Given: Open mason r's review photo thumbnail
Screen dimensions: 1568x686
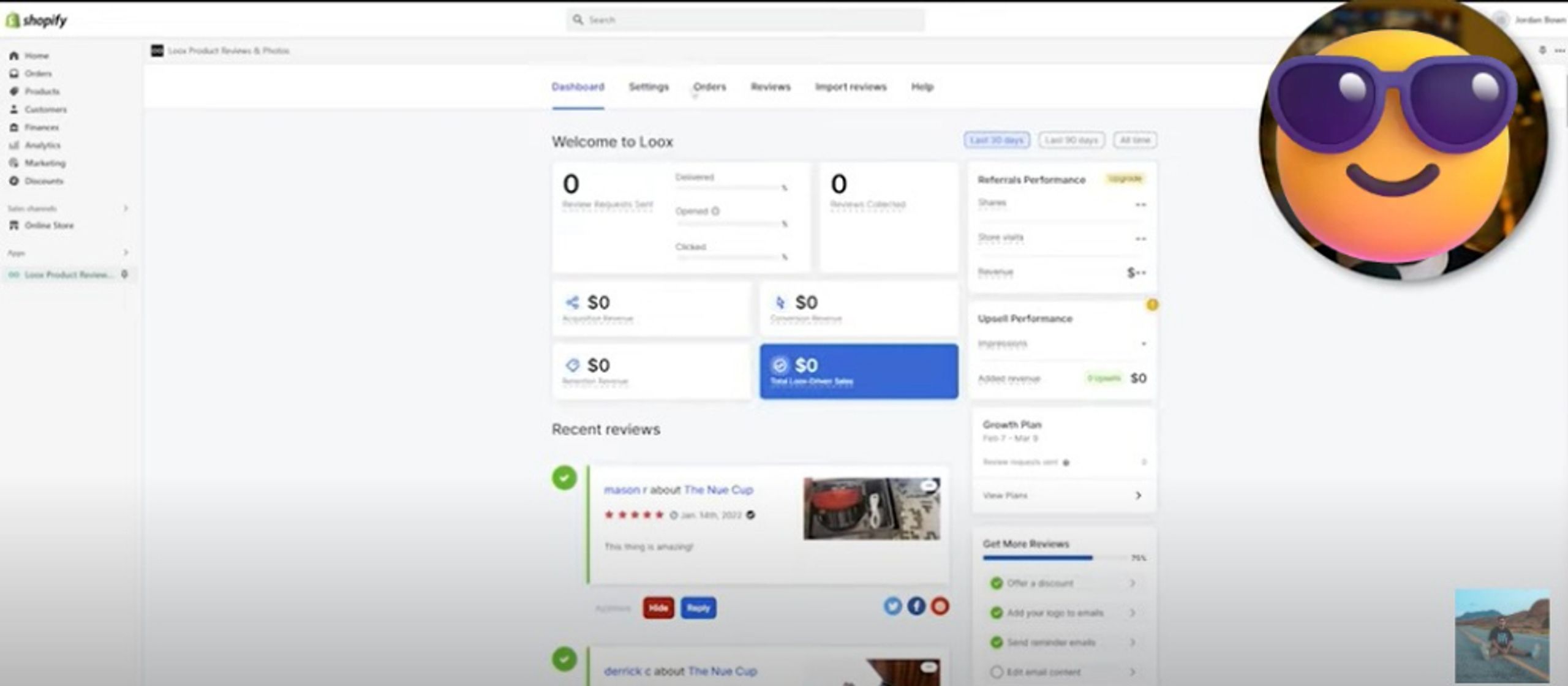Looking at the screenshot, I should coord(872,509).
